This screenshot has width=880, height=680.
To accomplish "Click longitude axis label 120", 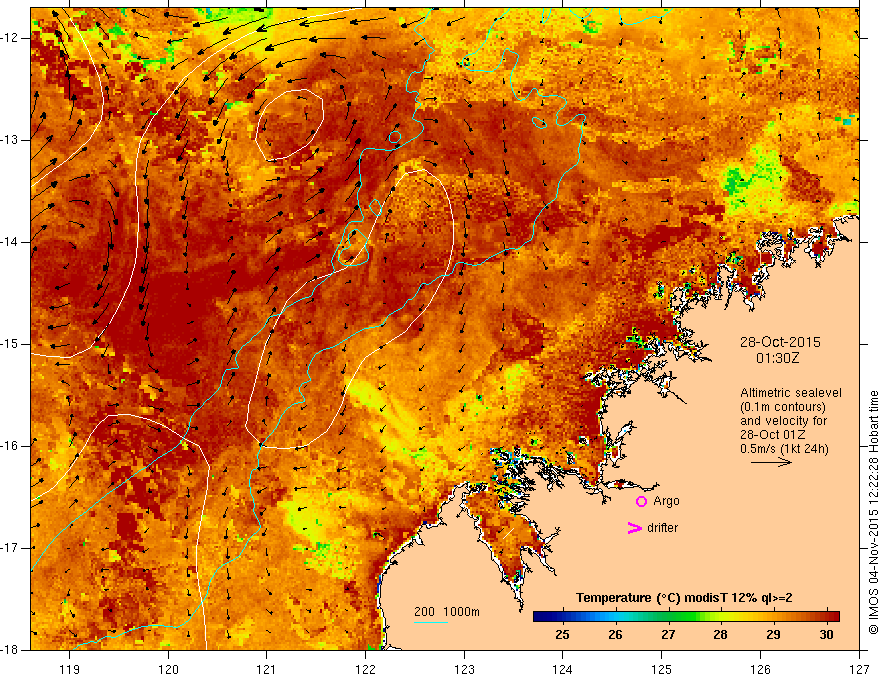I will [168, 669].
